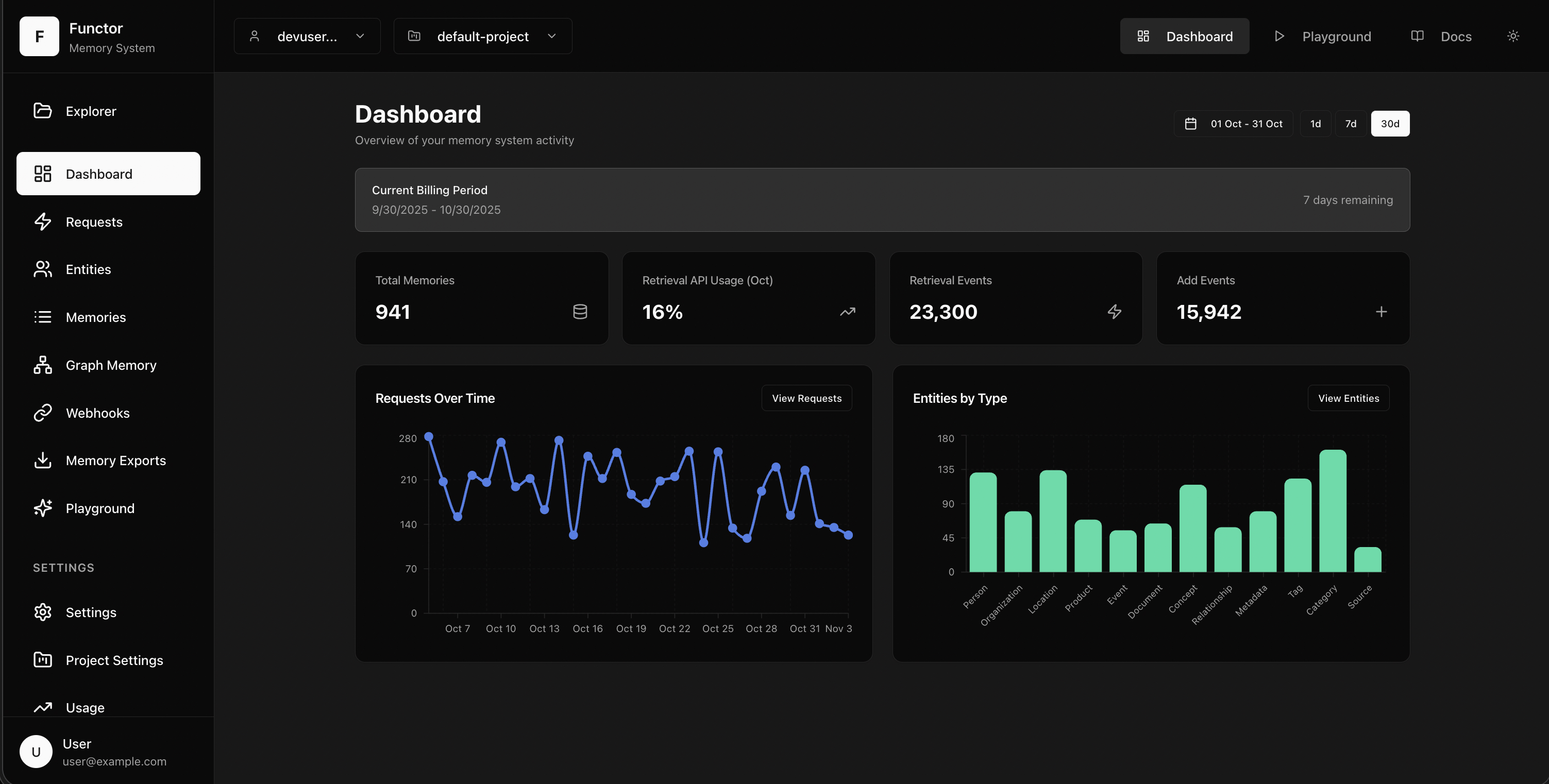1549x784 pixels.
Task: Open the 01 Oct - 31 Oct date picker
Action: (1233, 123)
